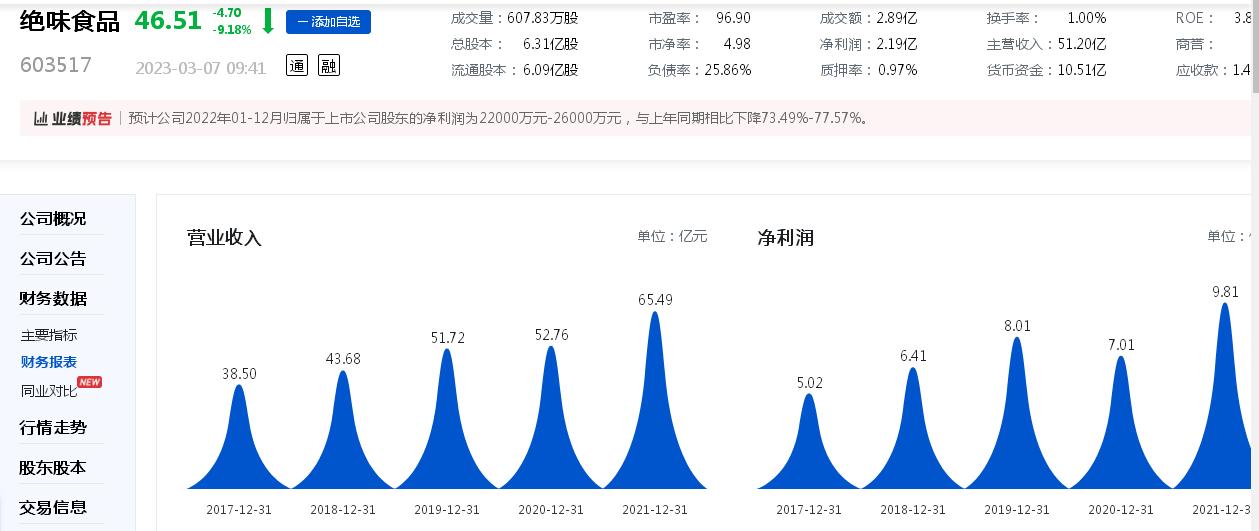Click the timestamp 2023-03-07 09:41

pyautogui.click(x=201, y=68)
